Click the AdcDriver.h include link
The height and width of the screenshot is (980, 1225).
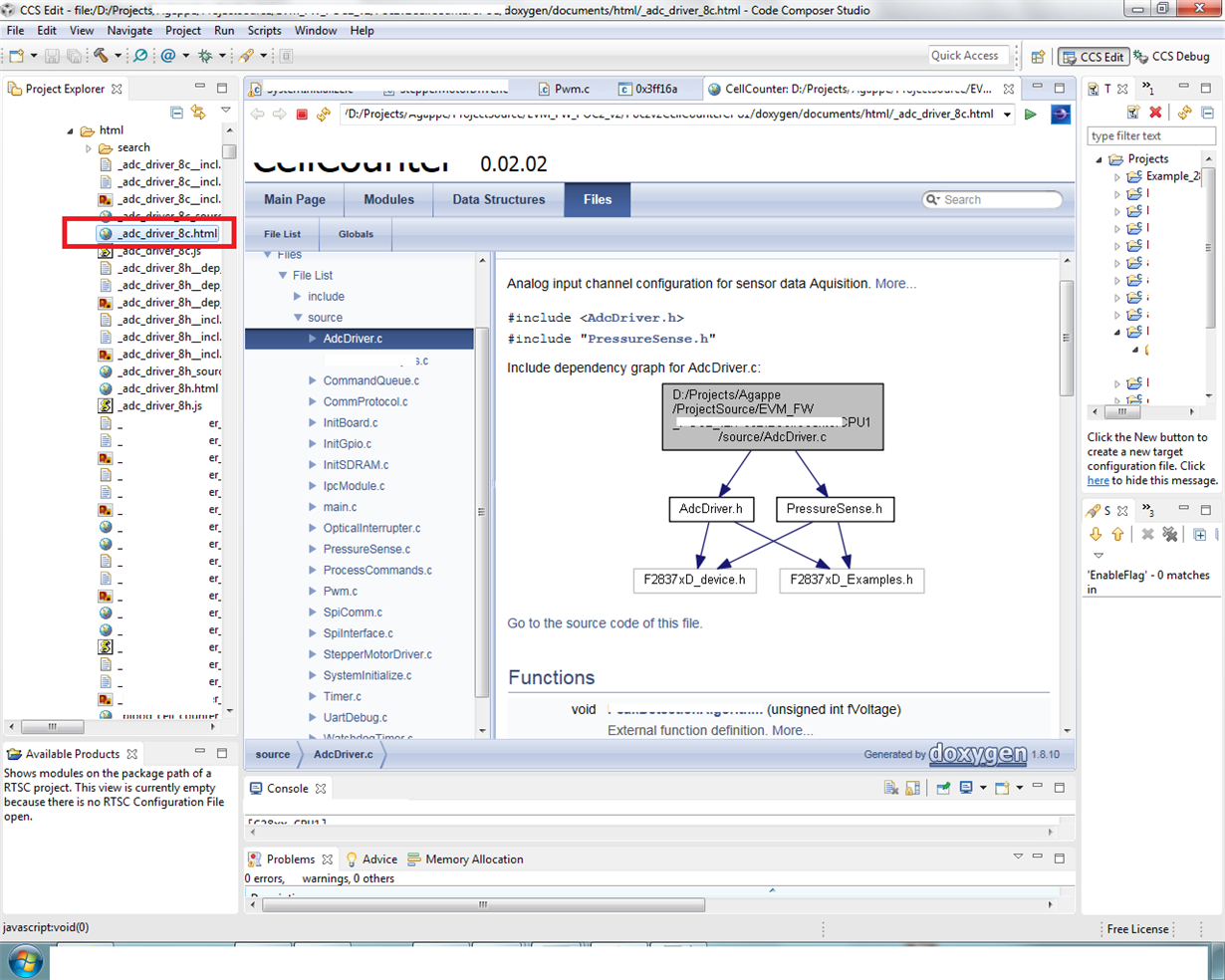634,318
